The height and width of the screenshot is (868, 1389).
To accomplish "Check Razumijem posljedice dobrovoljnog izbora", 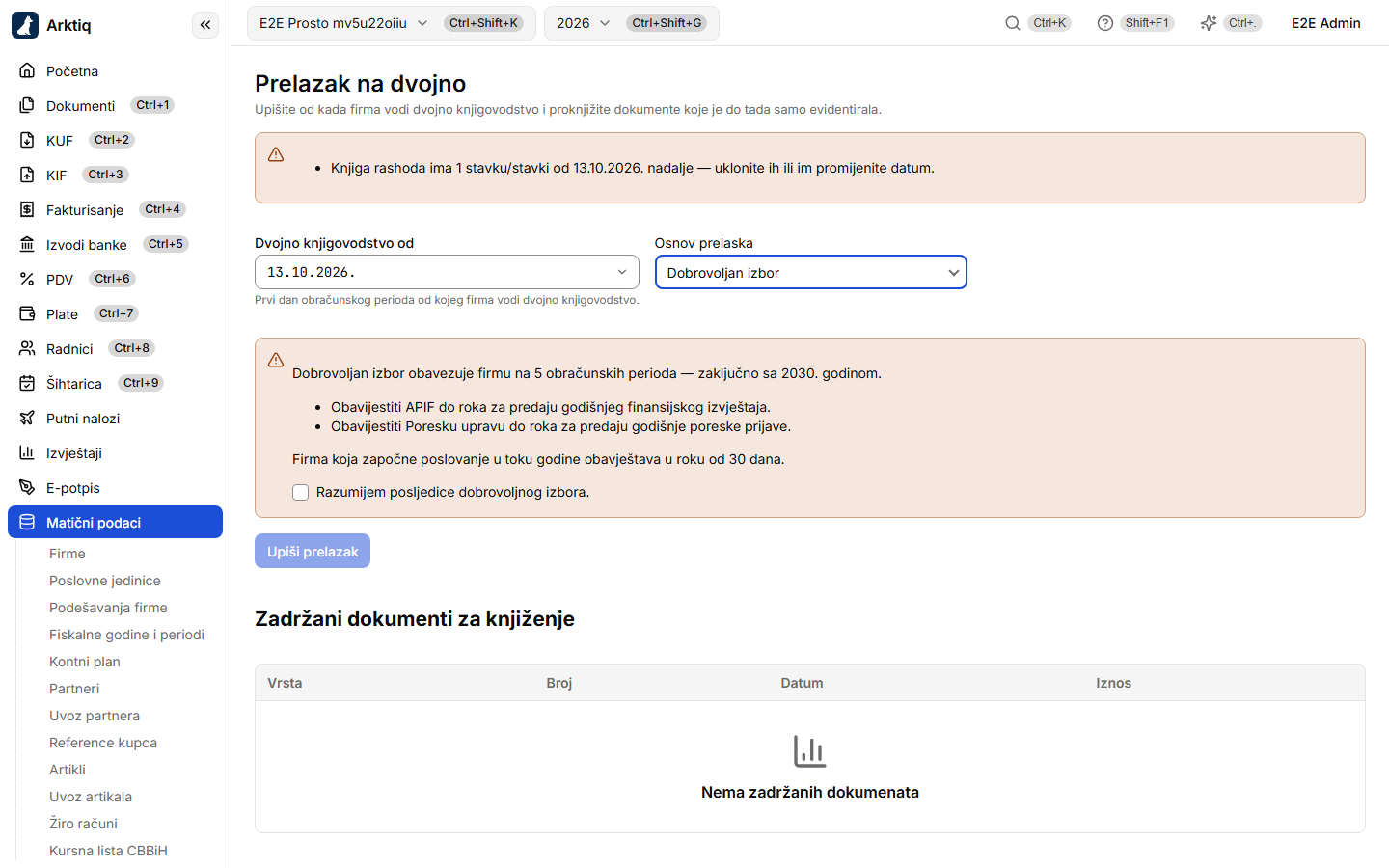I will point(301,493).
